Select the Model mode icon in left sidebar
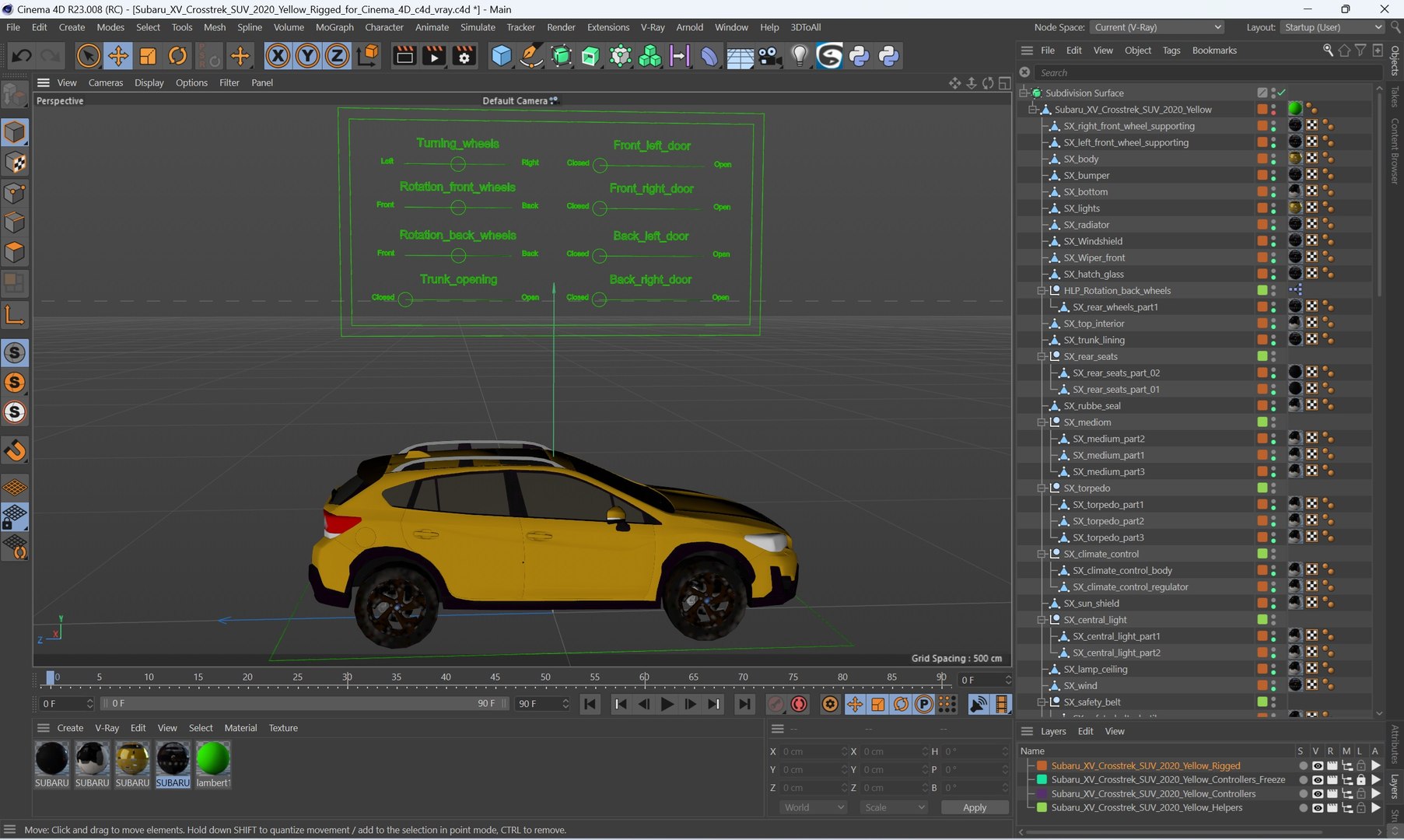 tap(15, 132)
